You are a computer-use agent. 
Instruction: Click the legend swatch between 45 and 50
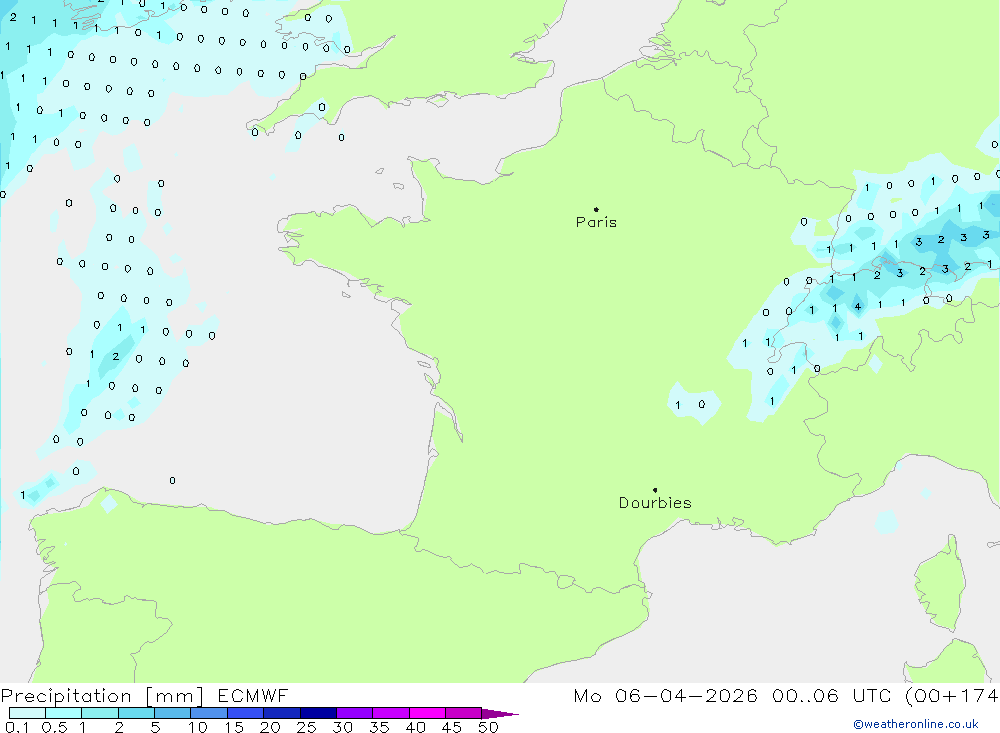point(464,713)
